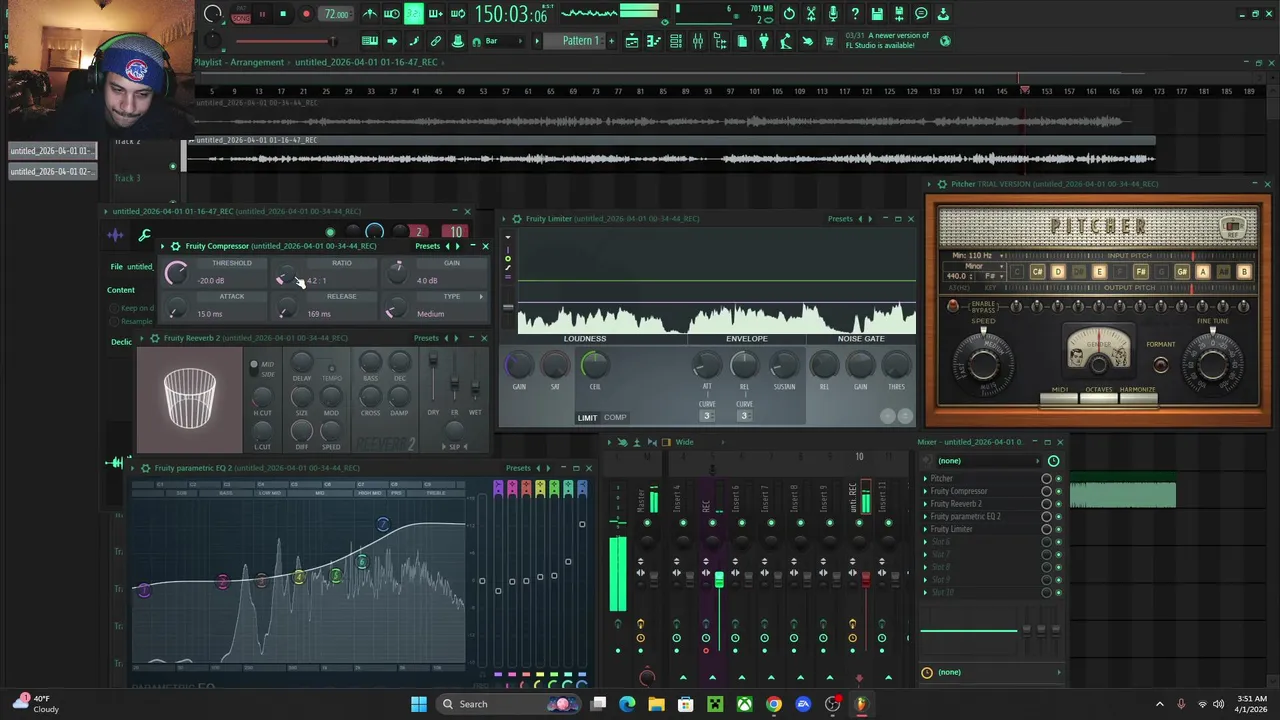Open the microphone one-click recording icon

[x=833, y=14]
